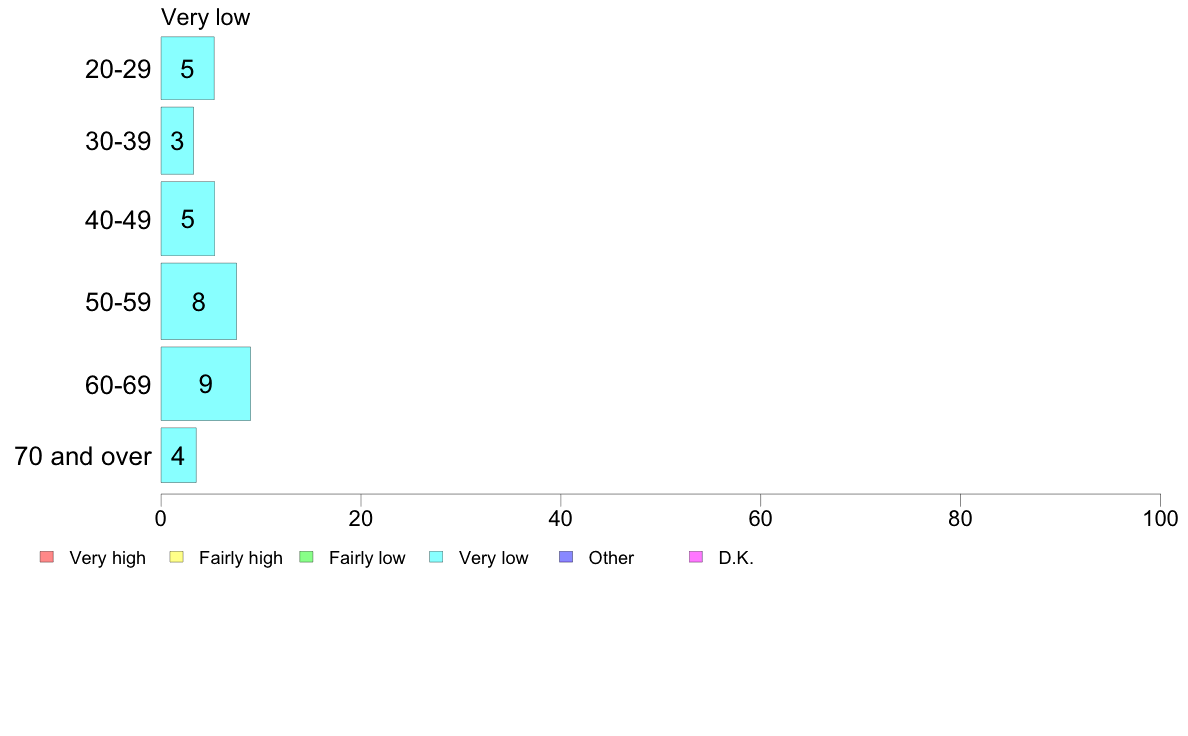Click the '70 and over' axis label
Viewport: 1188px width, 736px height.
click(83, 457)
